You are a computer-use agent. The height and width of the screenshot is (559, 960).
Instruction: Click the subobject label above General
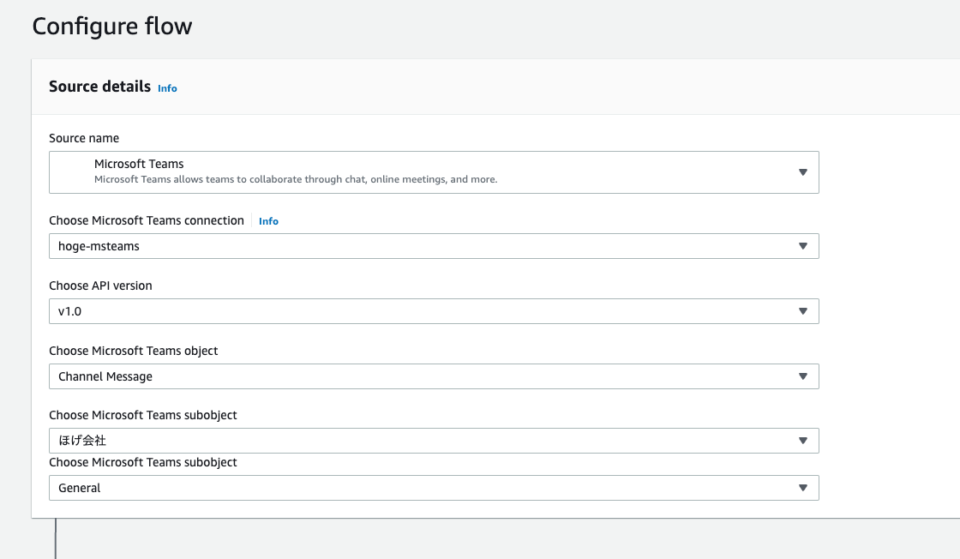(143, 462)
